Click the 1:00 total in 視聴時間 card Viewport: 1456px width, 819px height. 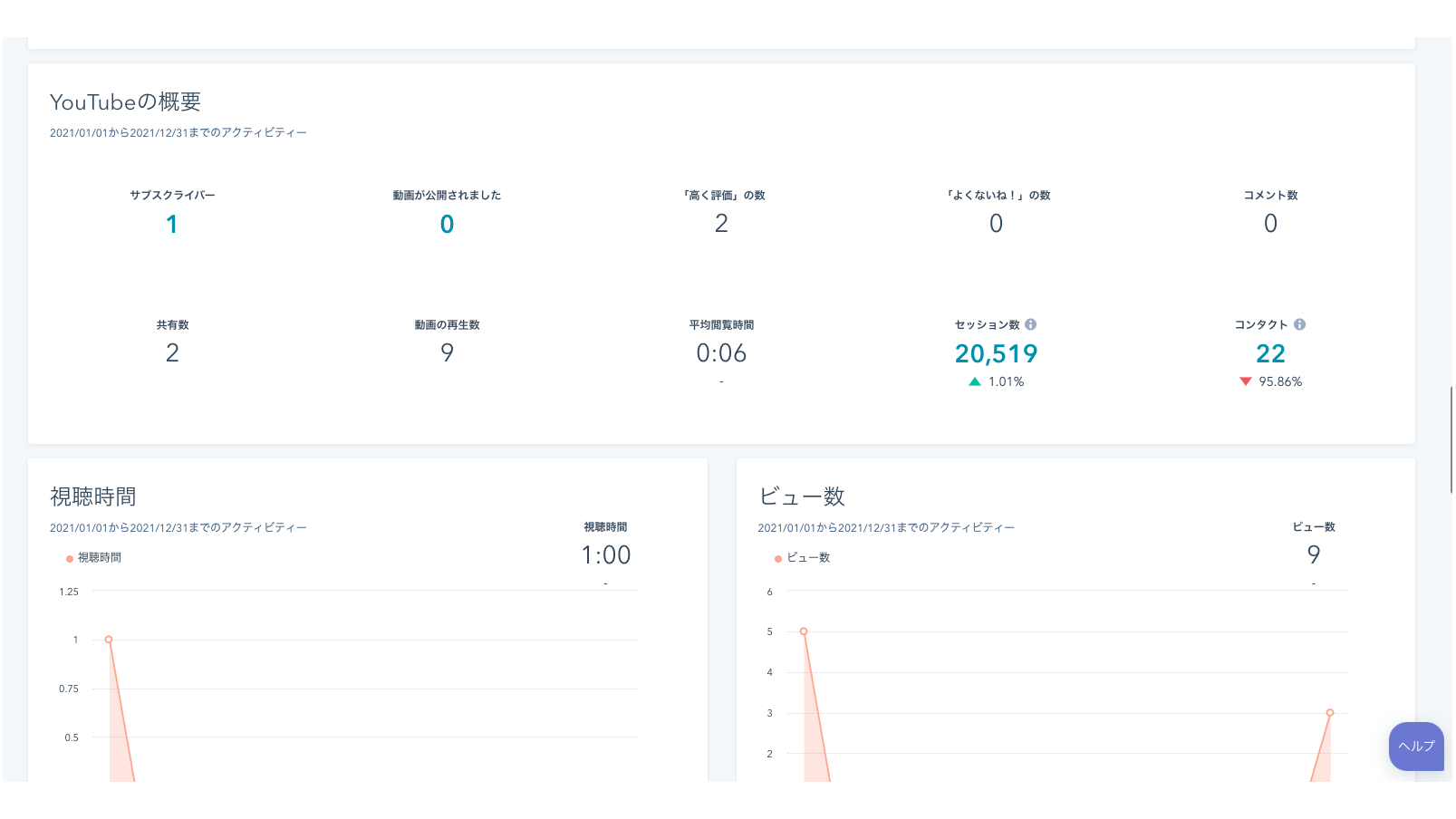605,555
